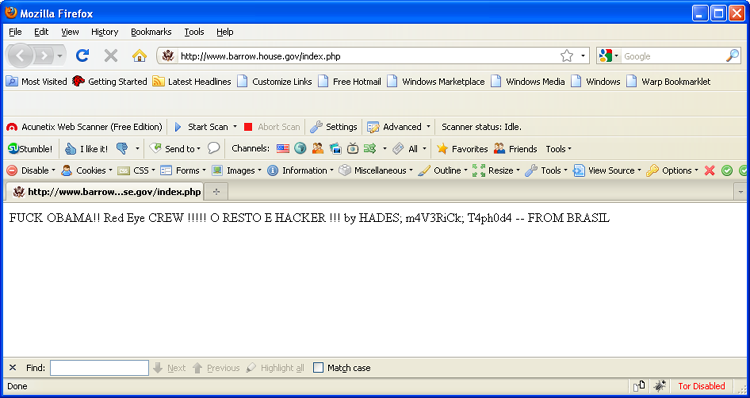Screen dimensions: 750x398
Task: Open the Edit menu
Action: point(41,32)
